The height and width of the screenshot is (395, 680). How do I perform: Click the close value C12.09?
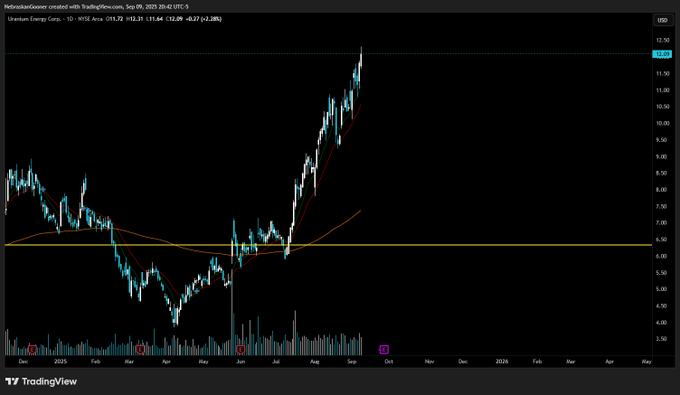pyautogui.click(x=174, y=19)
